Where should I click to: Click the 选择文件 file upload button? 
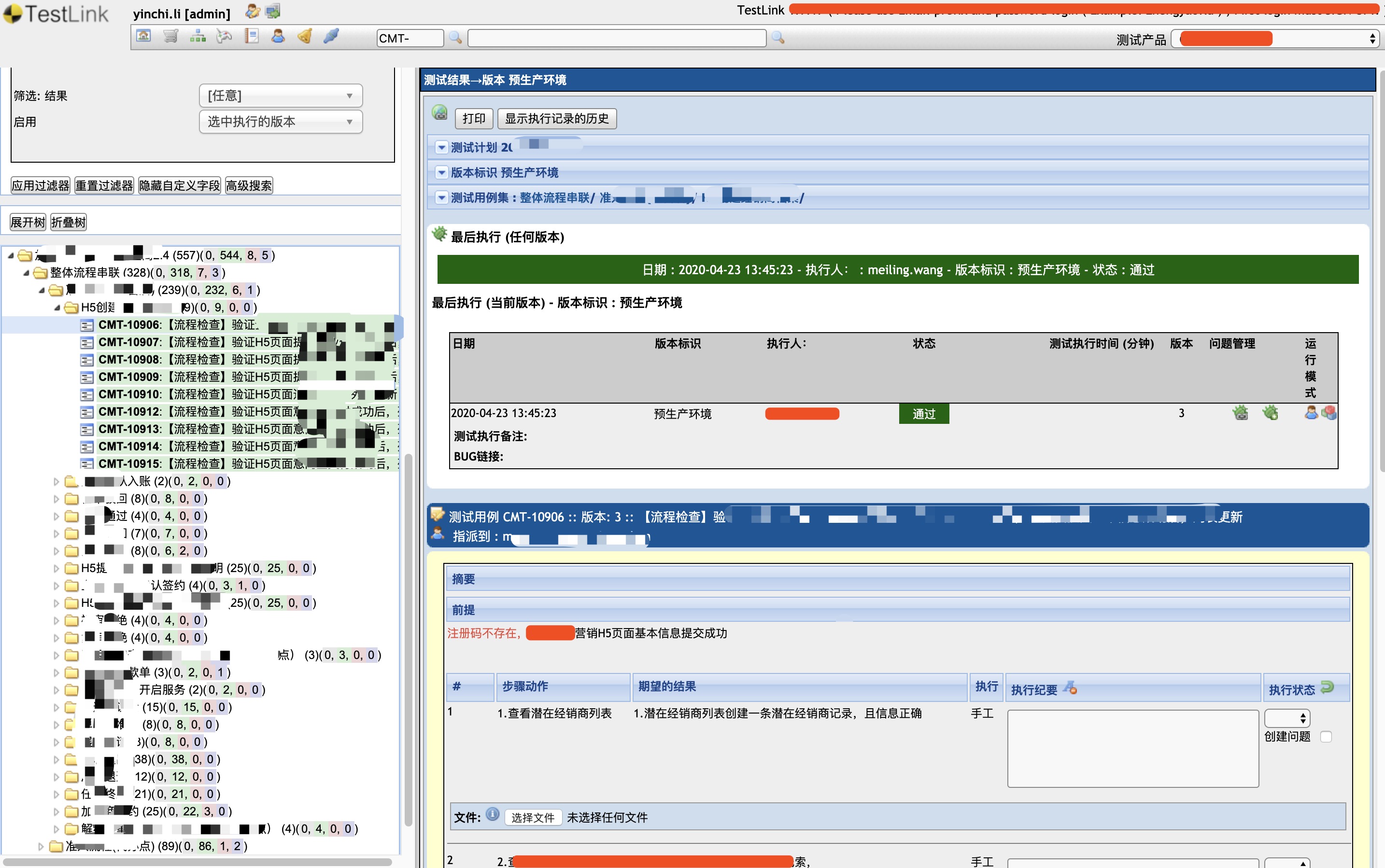[x=533, y=817]
